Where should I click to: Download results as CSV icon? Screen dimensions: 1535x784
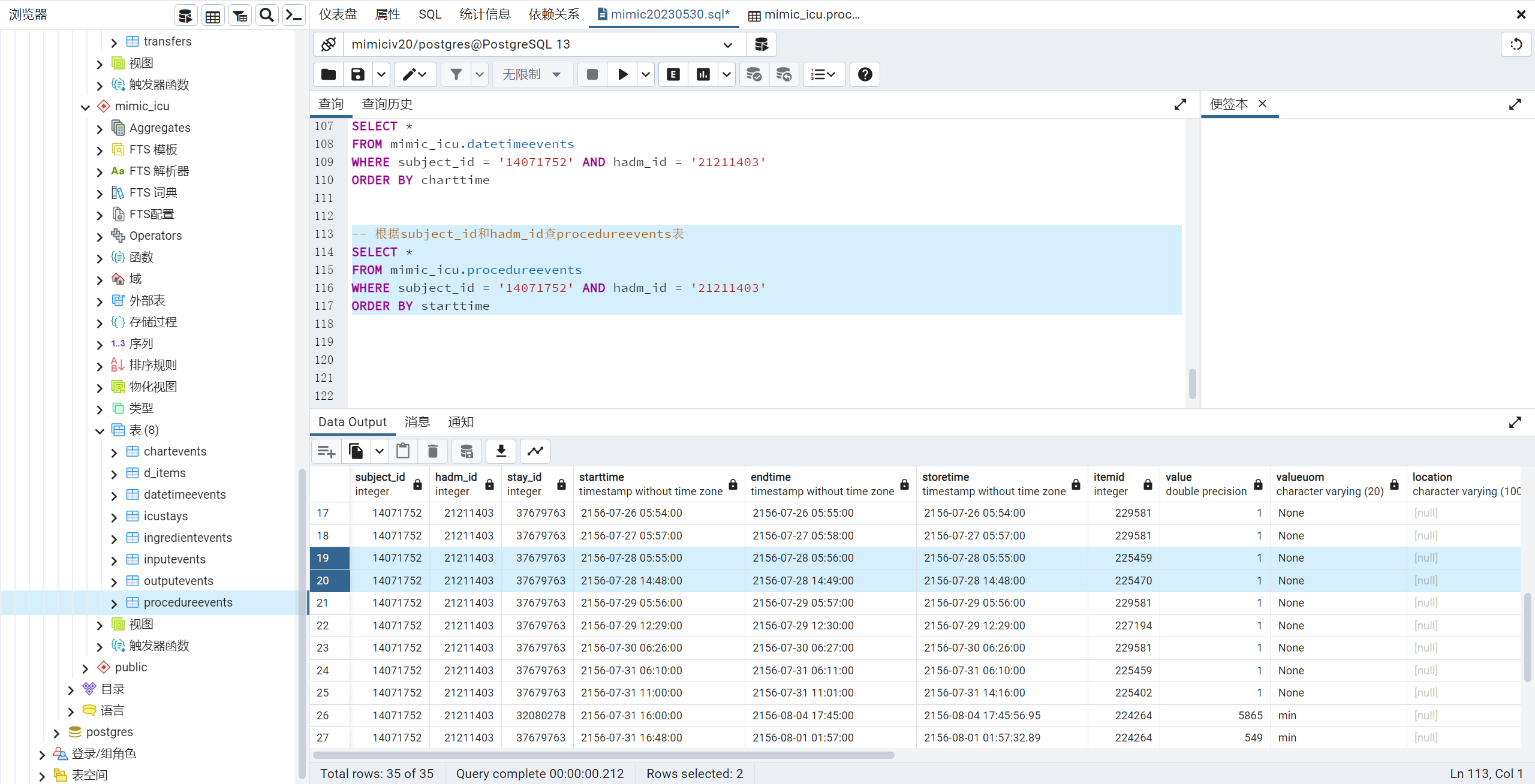tap(501, 451)
